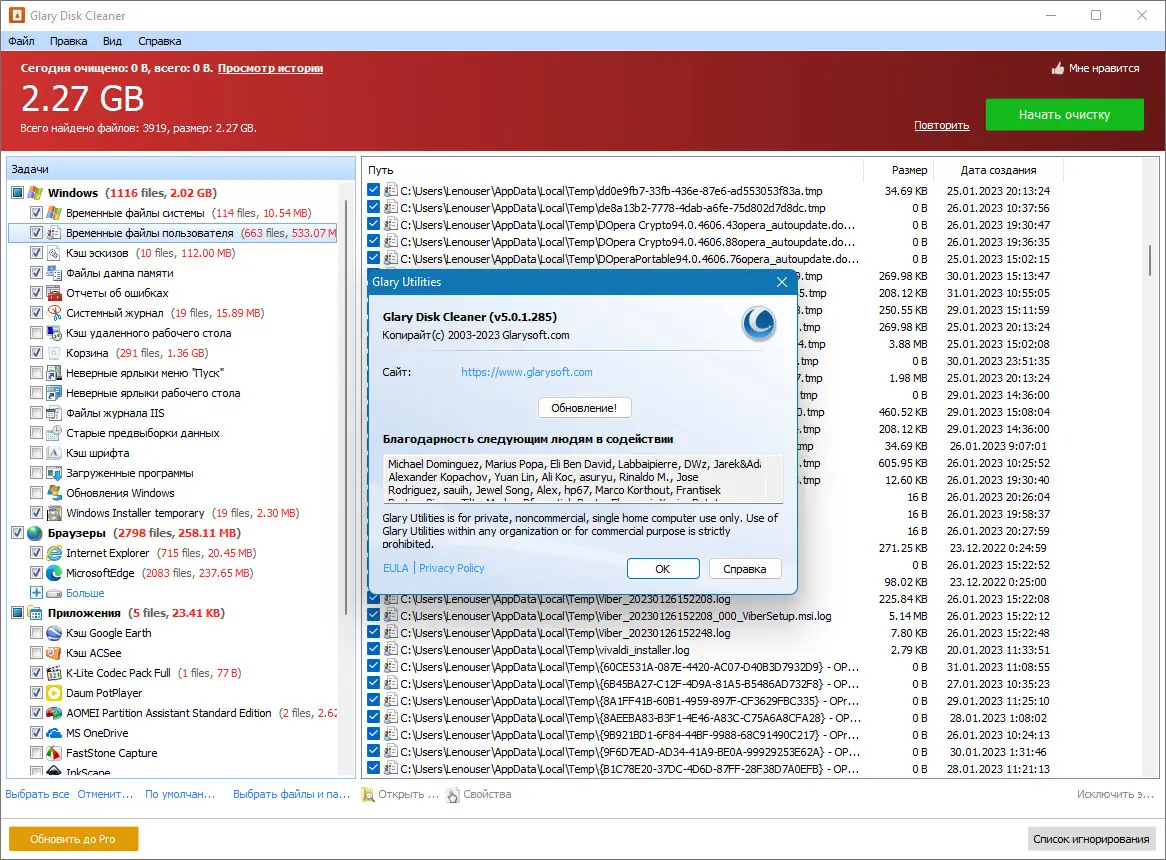Image resolution: width=1166 pixels, height=860 pixels.
Task: Sort by the Размер column header
Action: click(x=898, y=170)
